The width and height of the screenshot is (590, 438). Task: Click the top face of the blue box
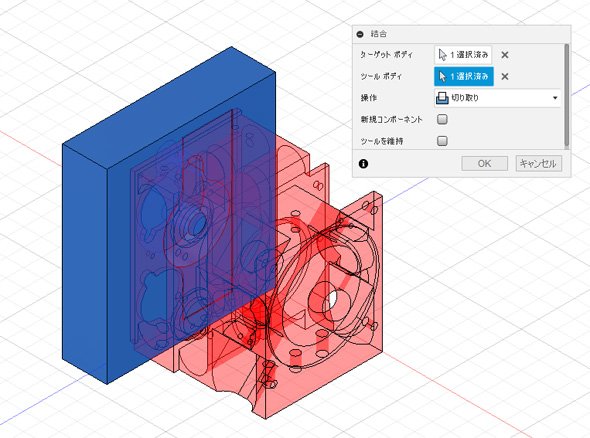(x=169, y=109)
